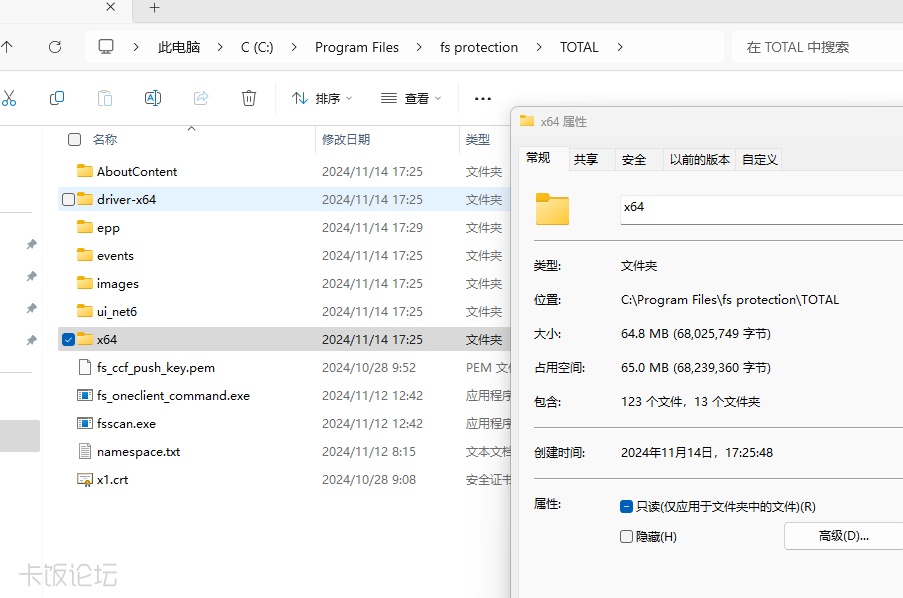The height and width of the screenshot is (598, 903).
Task: Click the large folder icon in properties dialog
Action: tap(552, 209)
